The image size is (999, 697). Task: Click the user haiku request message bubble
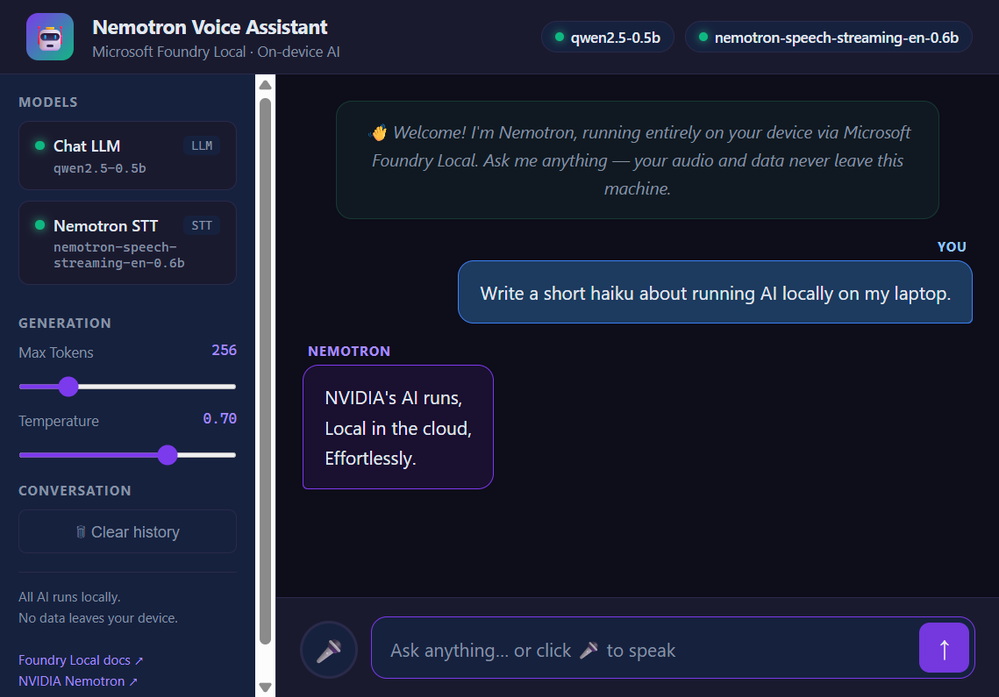tap(715, 292)
